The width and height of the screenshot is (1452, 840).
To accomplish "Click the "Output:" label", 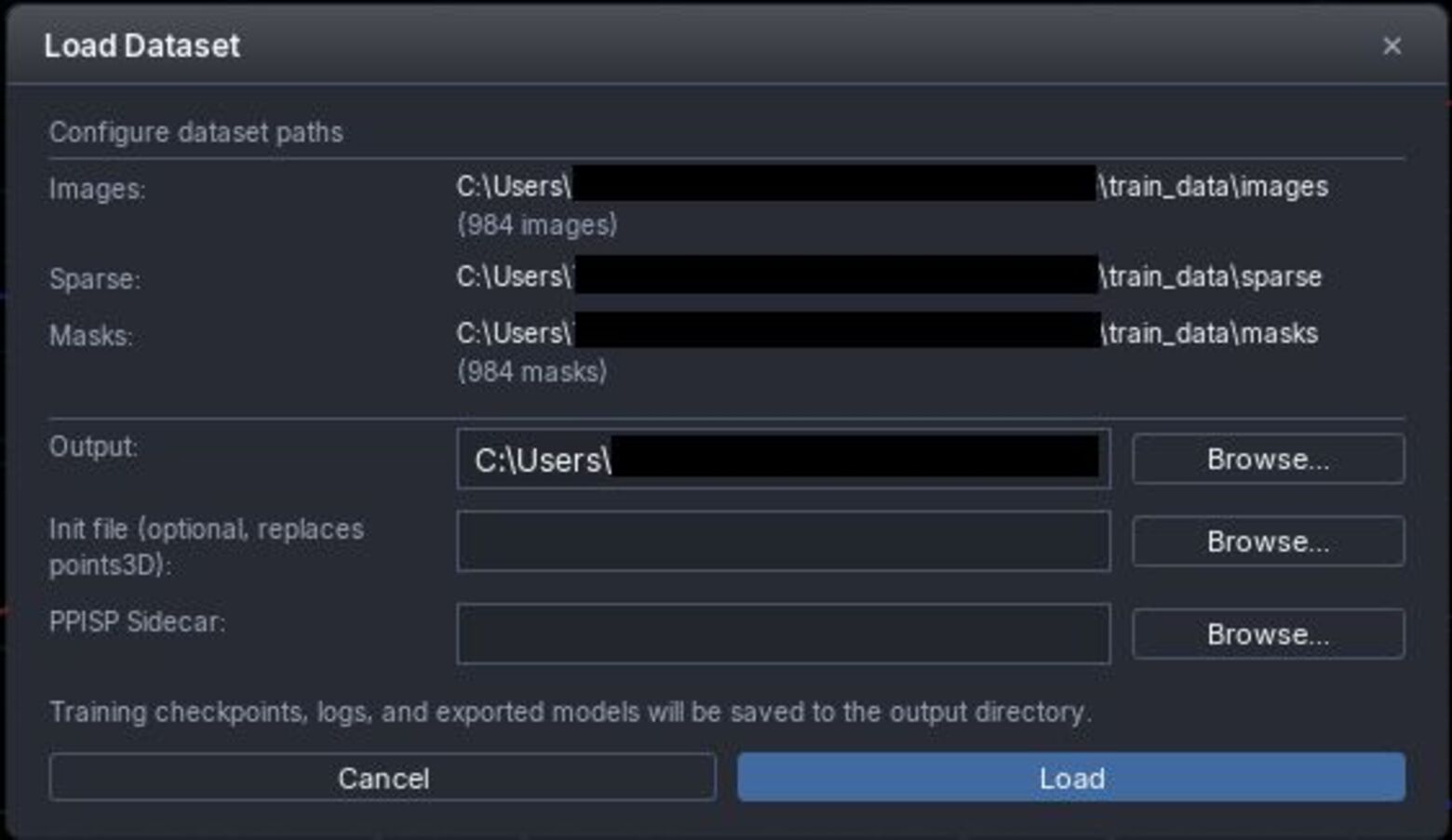I will pos(93,447).
